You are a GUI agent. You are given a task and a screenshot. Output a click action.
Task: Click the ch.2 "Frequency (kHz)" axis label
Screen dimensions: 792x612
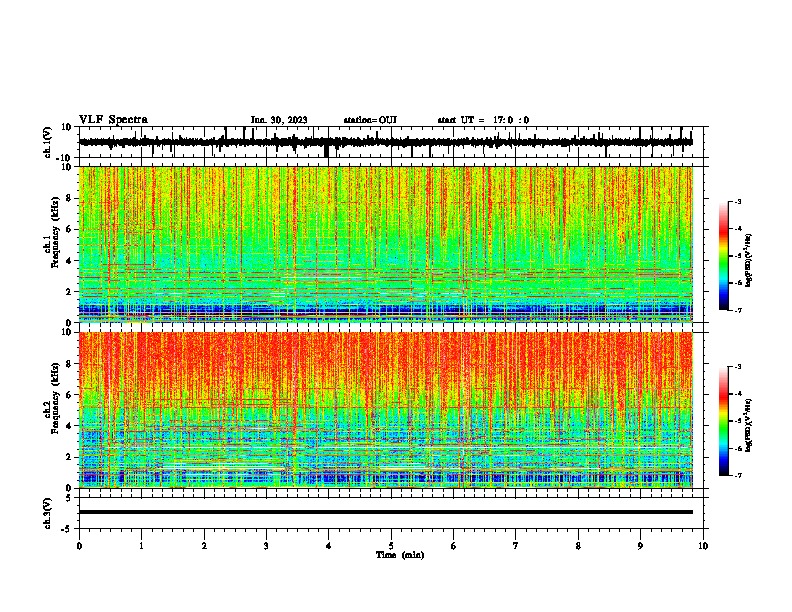[56, 398]
